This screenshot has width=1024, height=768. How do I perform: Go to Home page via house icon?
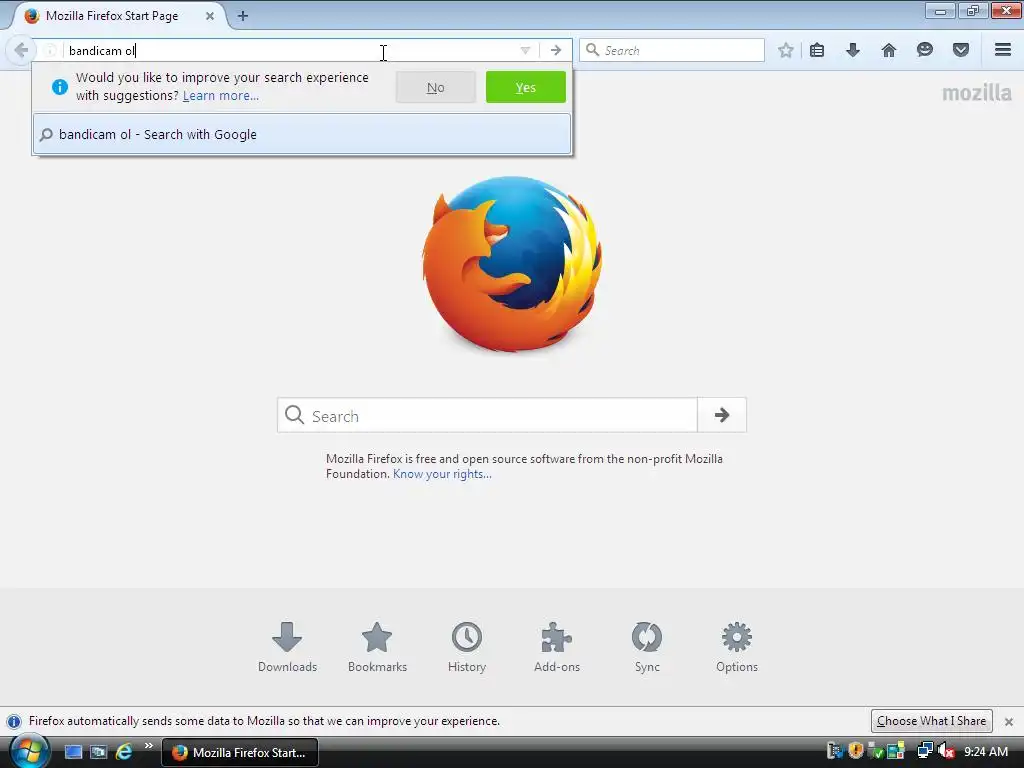[889, 50]
